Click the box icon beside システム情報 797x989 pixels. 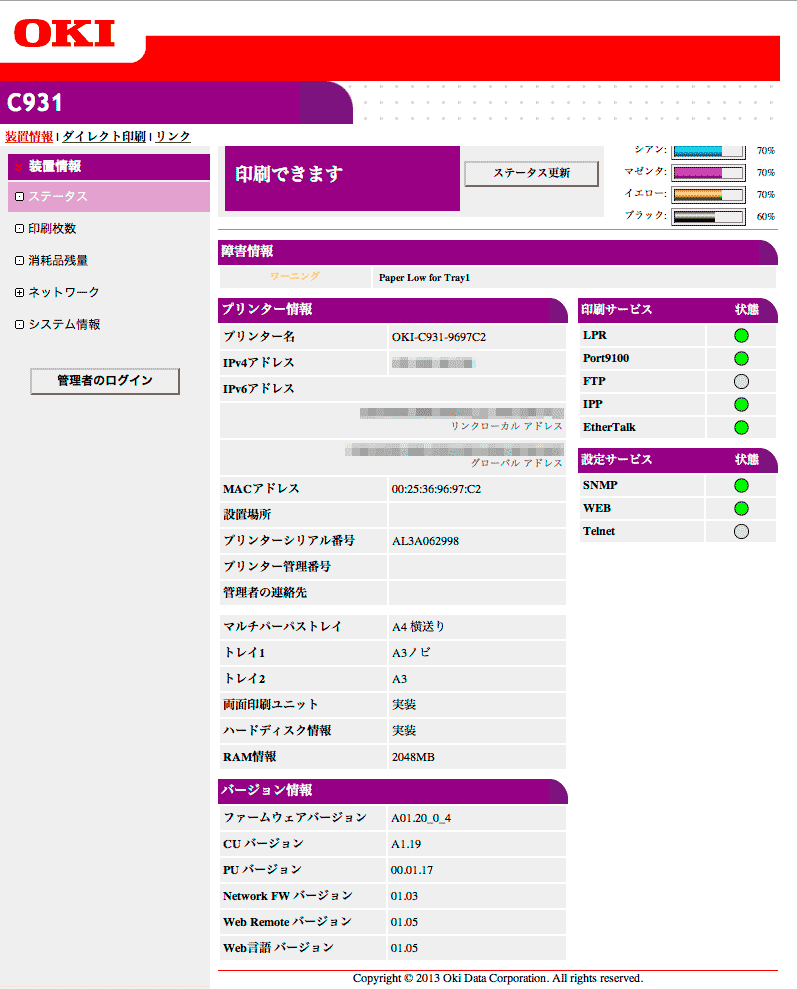coord(20,324)
